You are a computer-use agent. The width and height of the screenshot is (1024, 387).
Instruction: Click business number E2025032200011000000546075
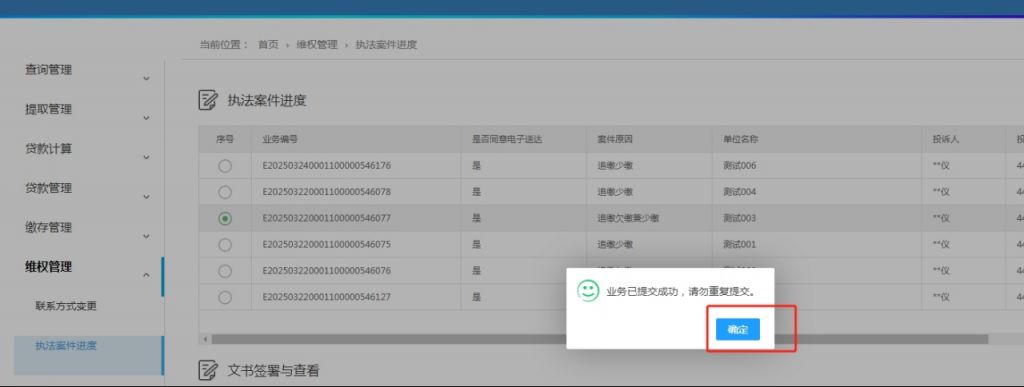point(327,245)
